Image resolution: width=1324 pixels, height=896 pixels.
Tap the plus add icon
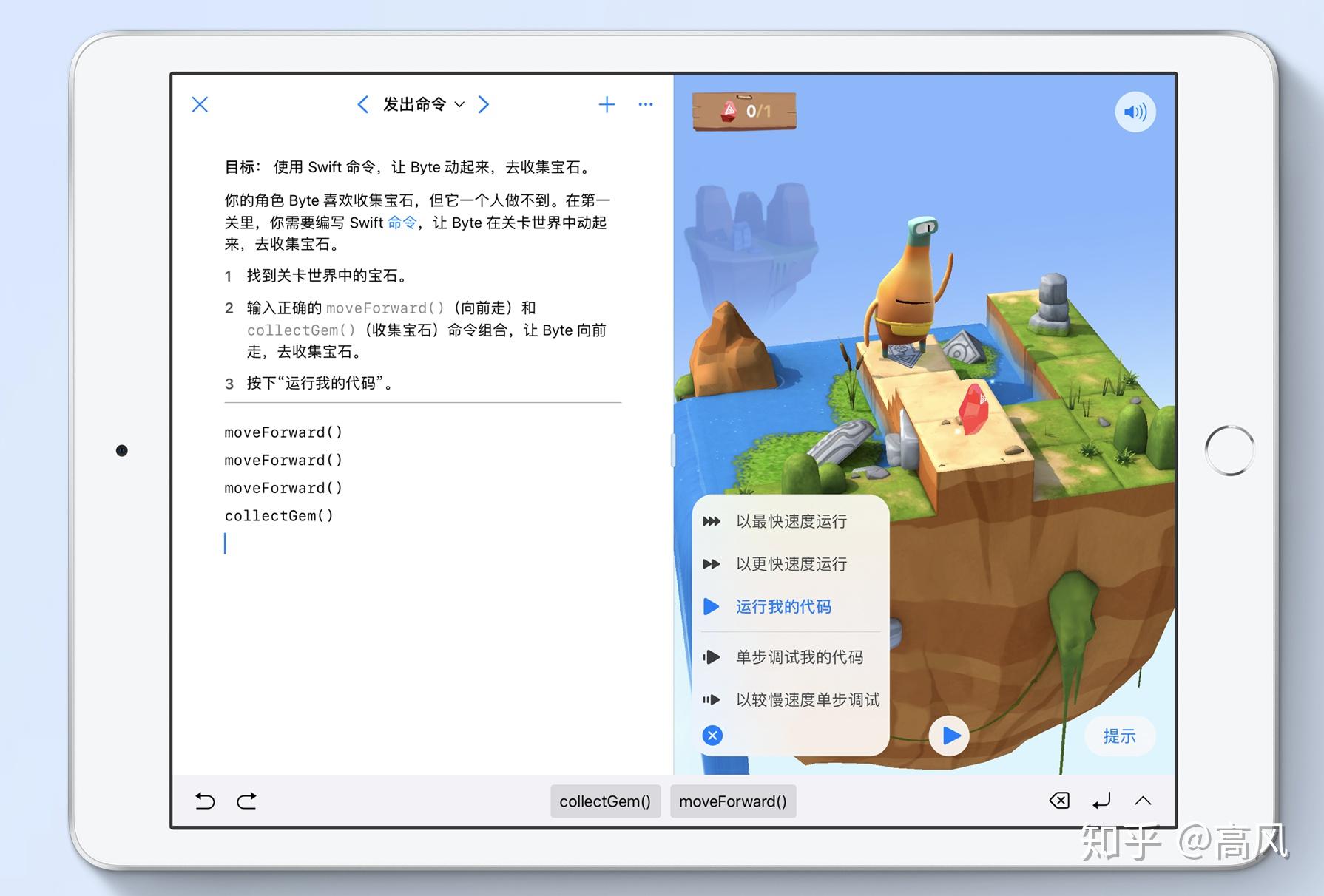(607, 104)
